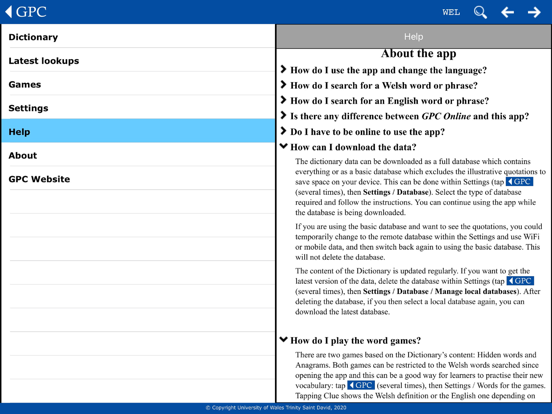Expand 'search for an English word' question
This screenshot has width=552, height=414.
click(x=385, y=101)
